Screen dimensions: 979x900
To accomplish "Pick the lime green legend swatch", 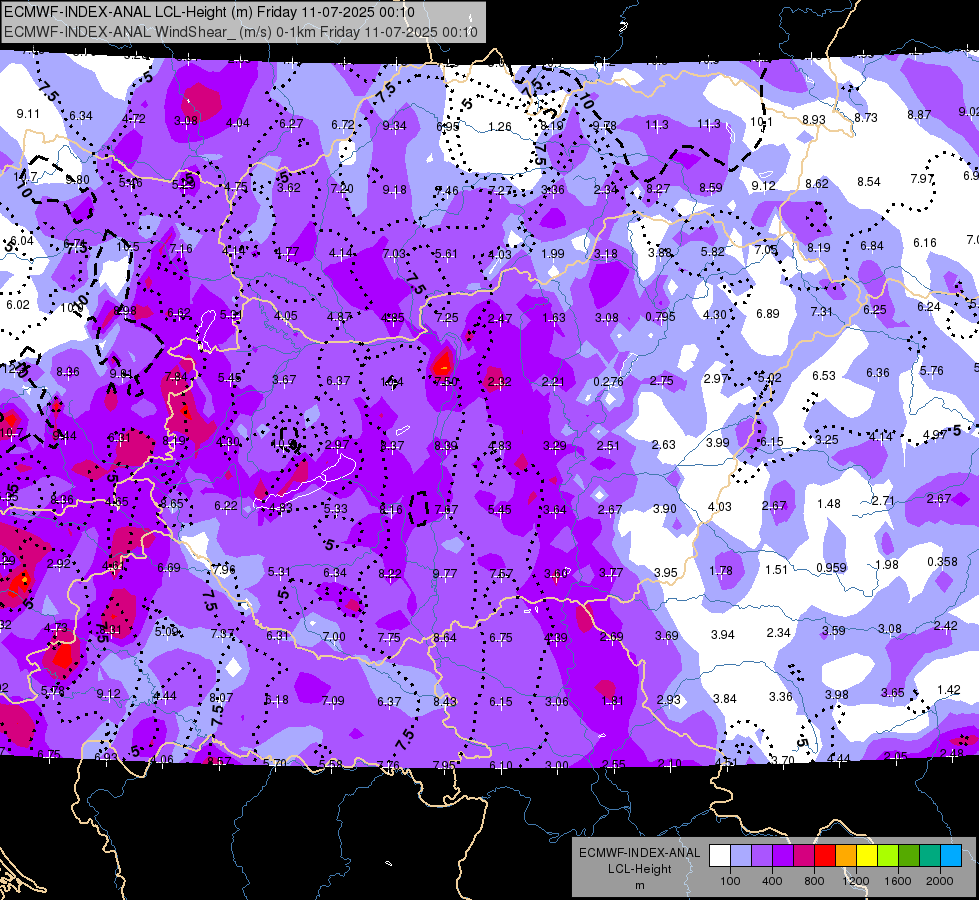I will (888, 856).
